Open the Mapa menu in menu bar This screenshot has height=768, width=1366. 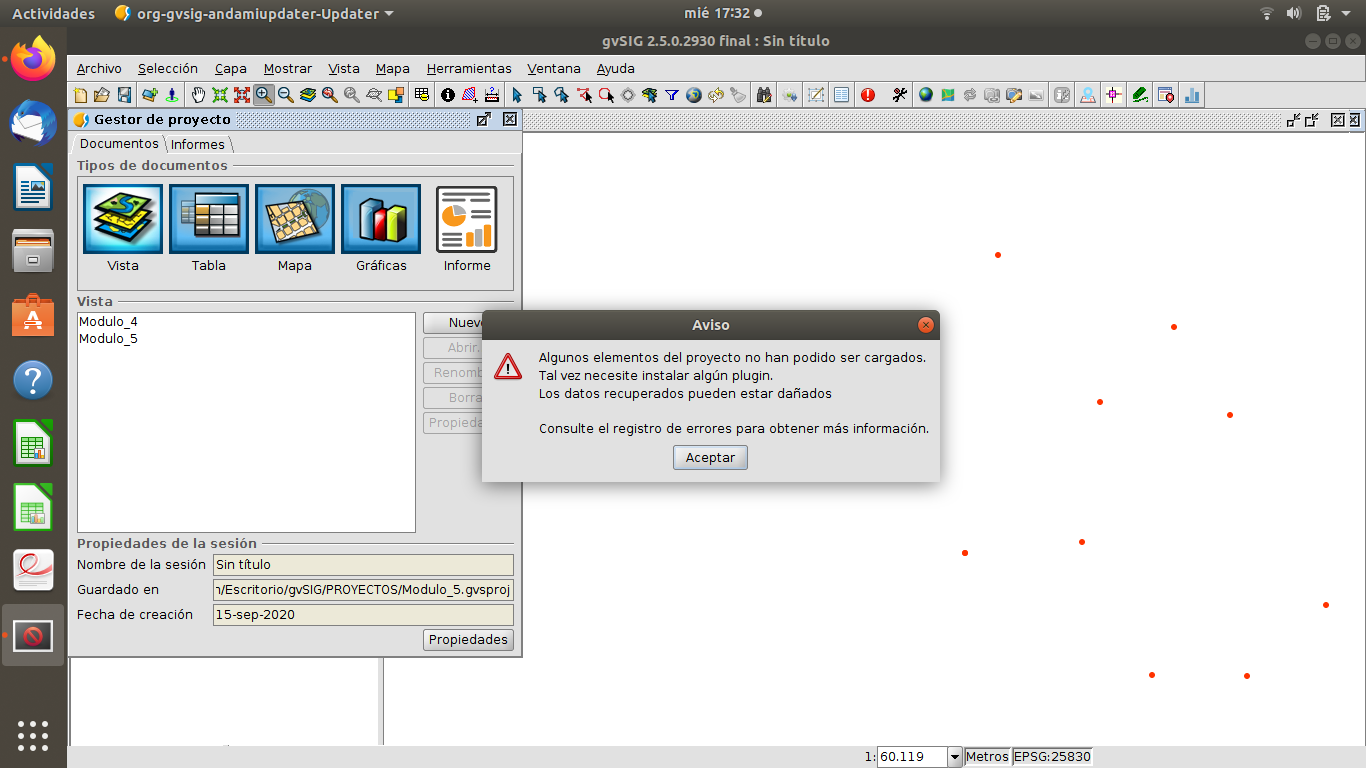click(393, 69)
